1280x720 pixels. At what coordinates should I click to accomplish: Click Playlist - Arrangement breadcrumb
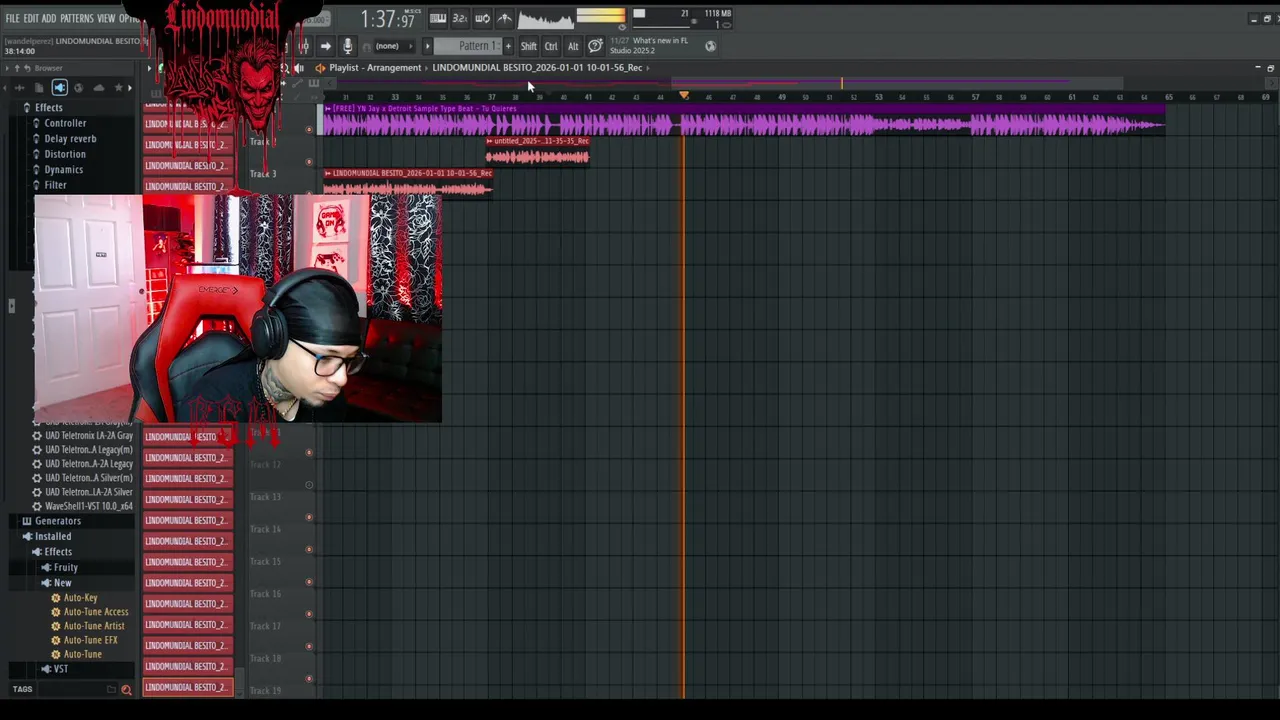[375, 68]
